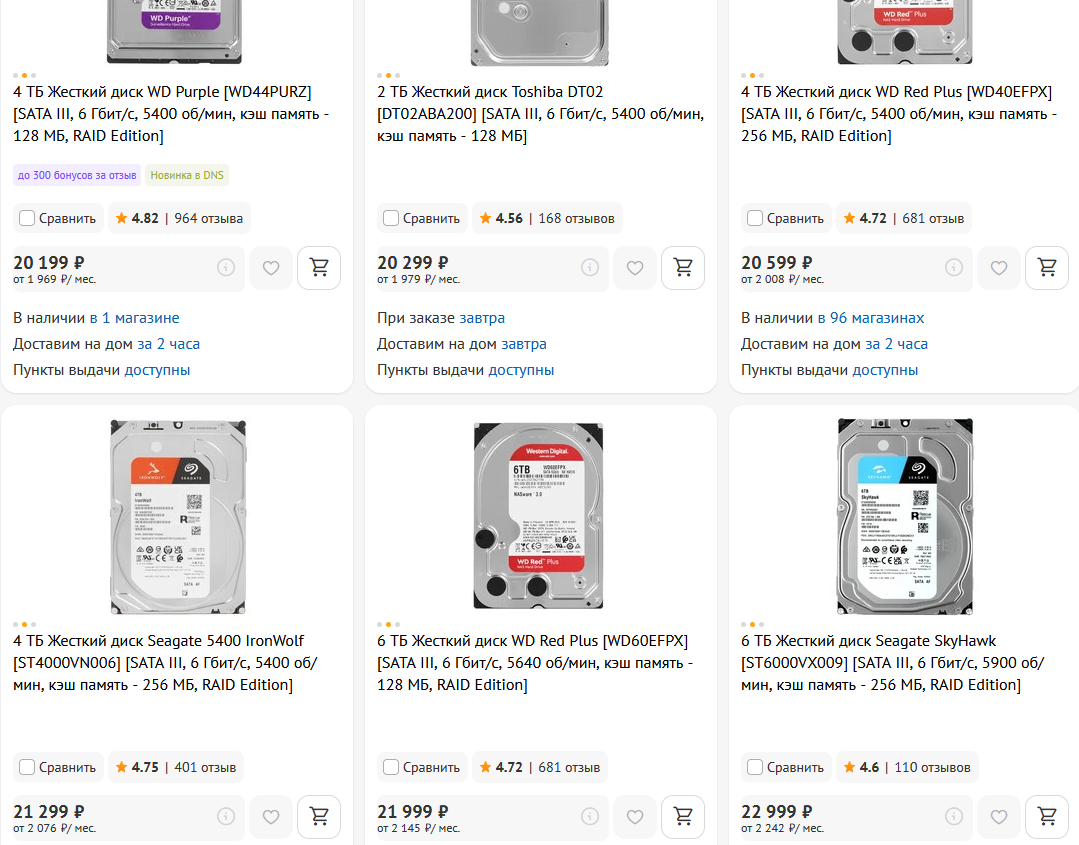
Task: Add Toshiba DT02 to favorites
Action: tap(635, 268)
